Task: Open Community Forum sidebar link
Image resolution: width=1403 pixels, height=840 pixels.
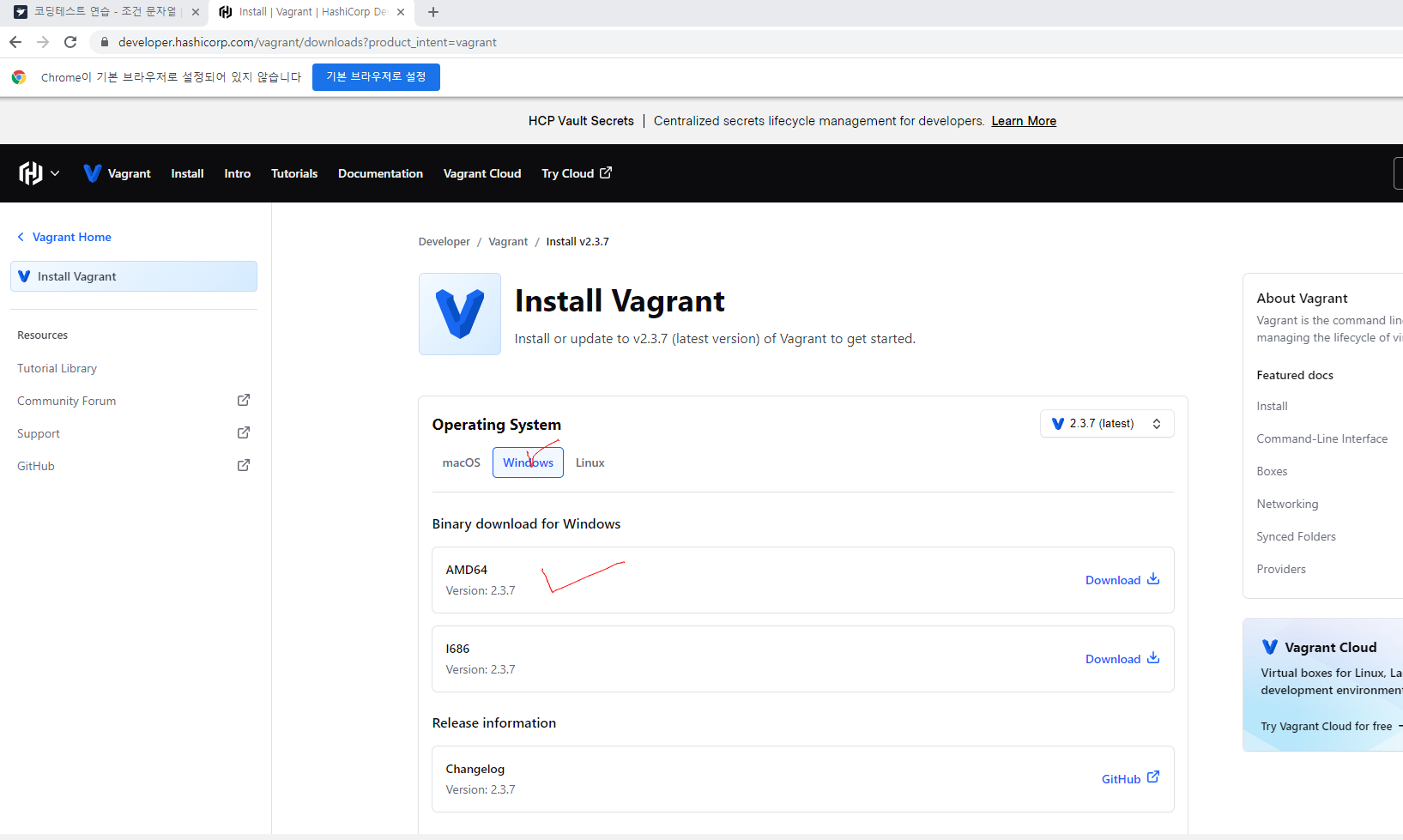Action: coord(66,401)
